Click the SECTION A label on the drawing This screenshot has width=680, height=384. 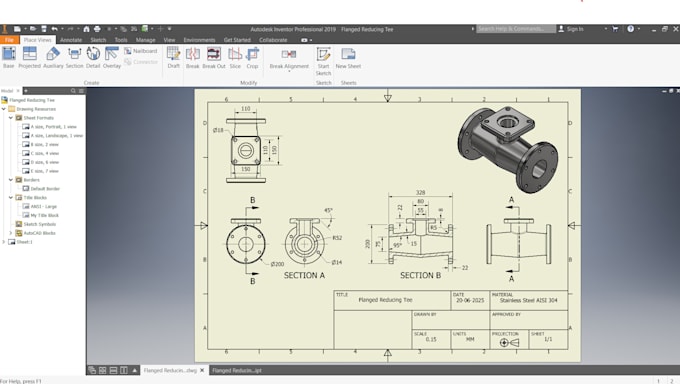coord(304,275)
